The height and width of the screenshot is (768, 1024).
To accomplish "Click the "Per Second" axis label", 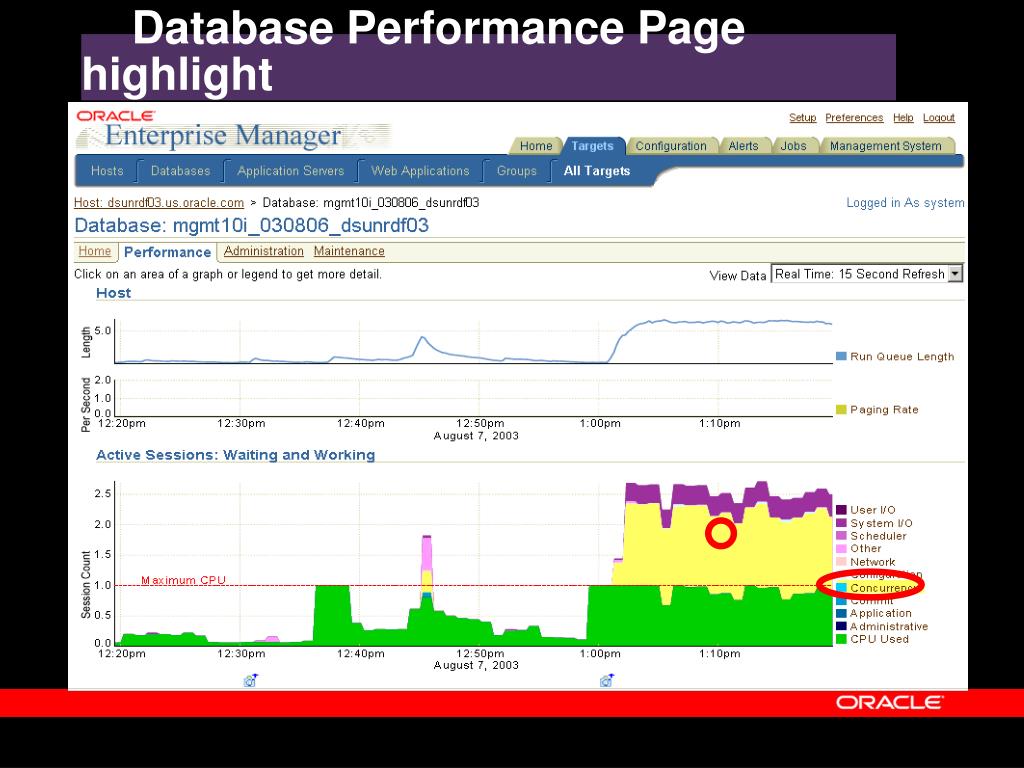I will (86, 404).
